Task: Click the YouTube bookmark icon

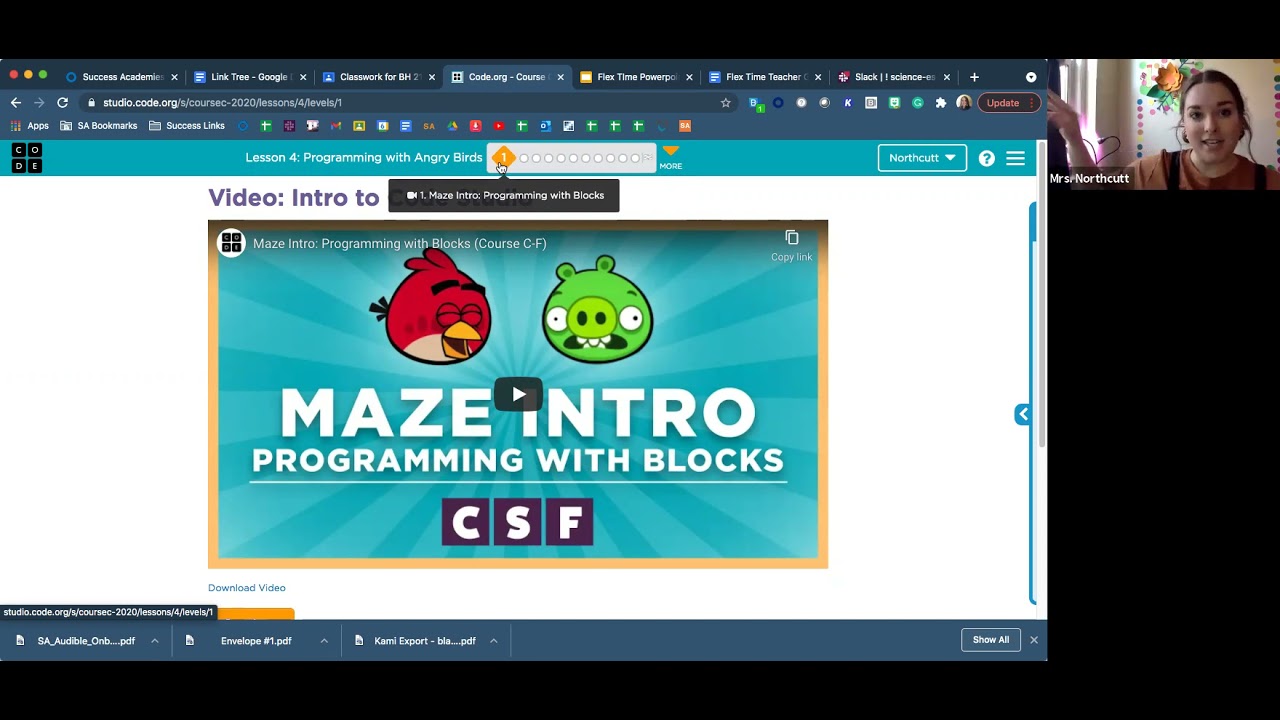Action: [x=498, y=126]
